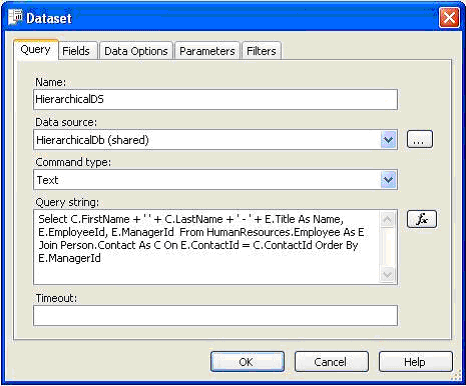Open Help for the dialog
The width and height of the screenshot is (466, 386).
415,362
